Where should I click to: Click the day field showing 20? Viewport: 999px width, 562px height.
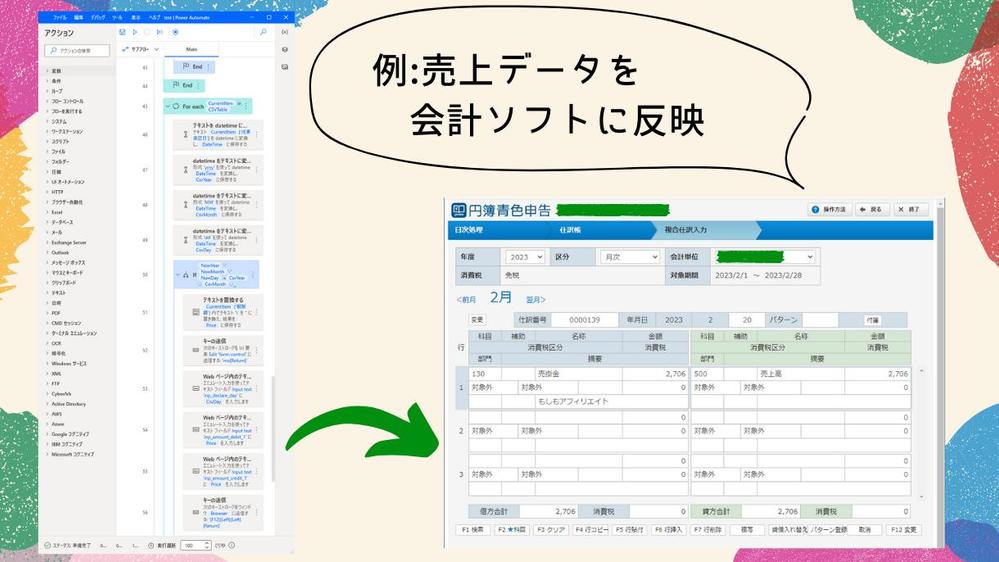[x=747, y=320]
